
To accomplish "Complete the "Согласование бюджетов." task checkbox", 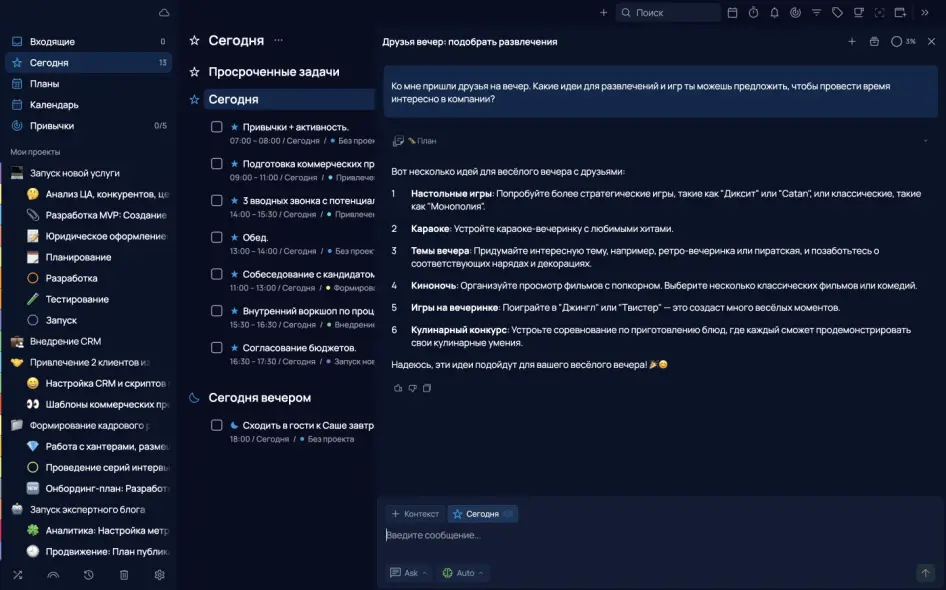I will point(216,347).
